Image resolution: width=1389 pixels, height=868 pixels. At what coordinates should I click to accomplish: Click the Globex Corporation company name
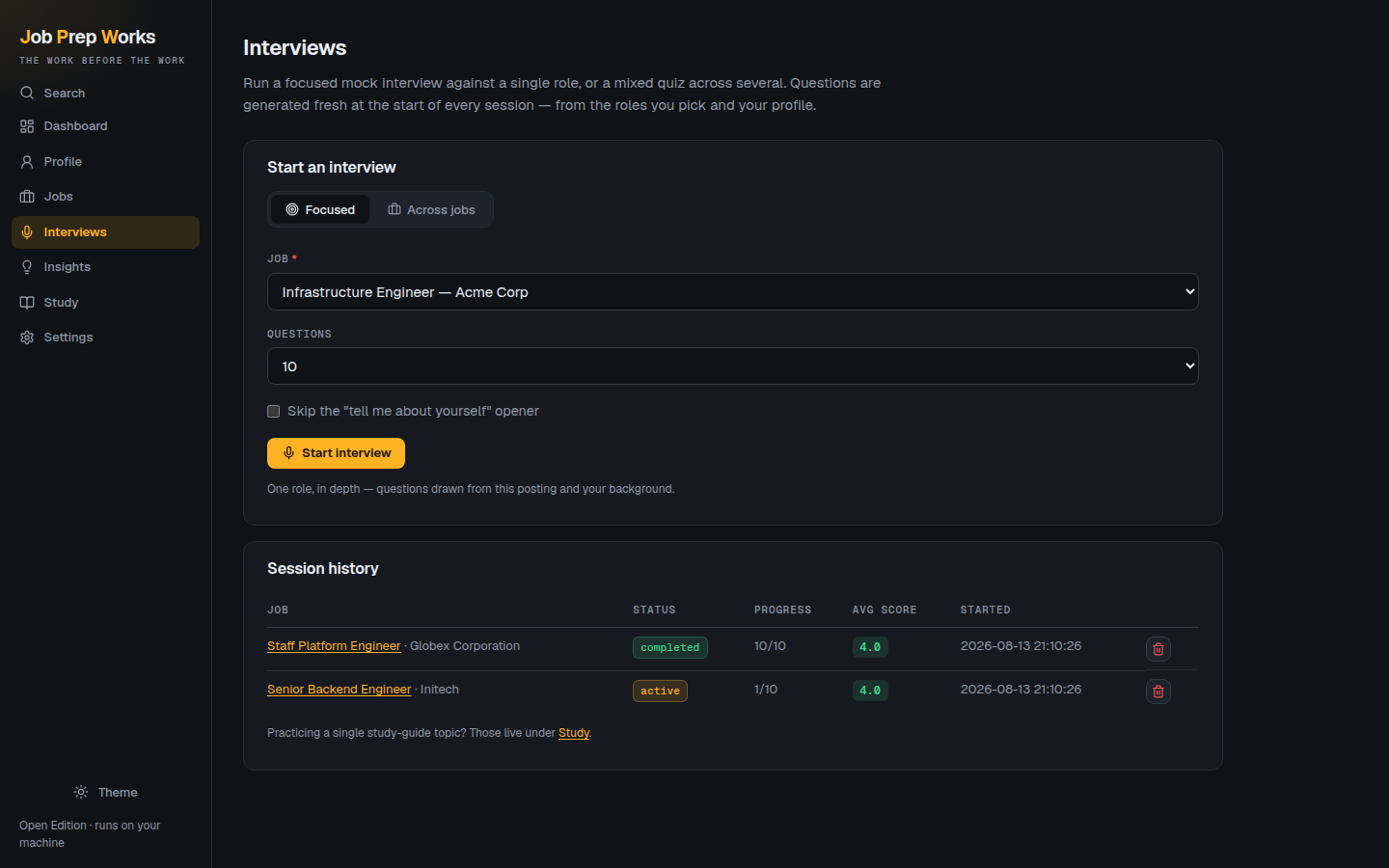click(x=465, y=646)
